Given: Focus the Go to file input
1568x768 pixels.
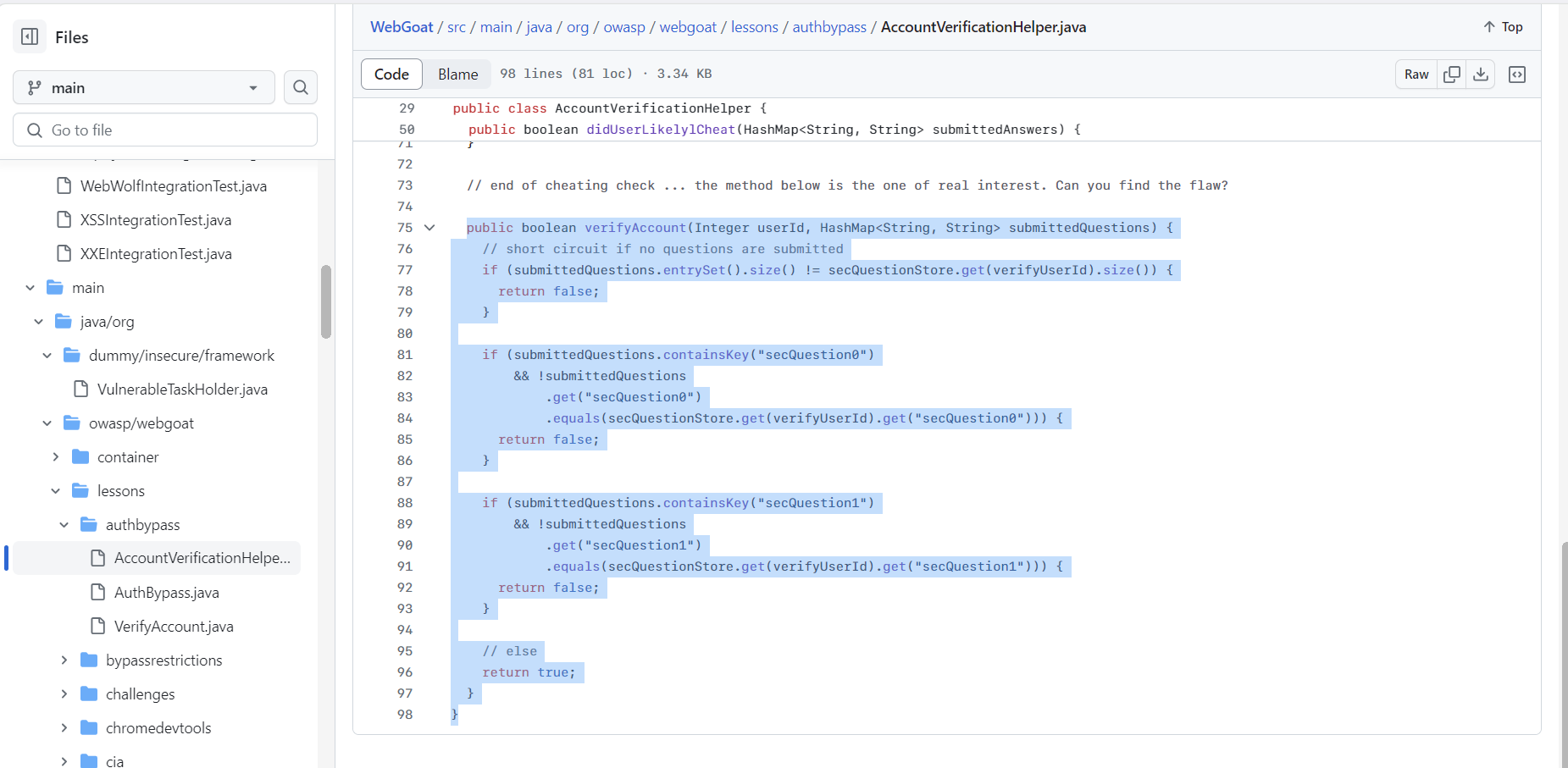Looking at the screenshot, I should click(x=165, y=130).
